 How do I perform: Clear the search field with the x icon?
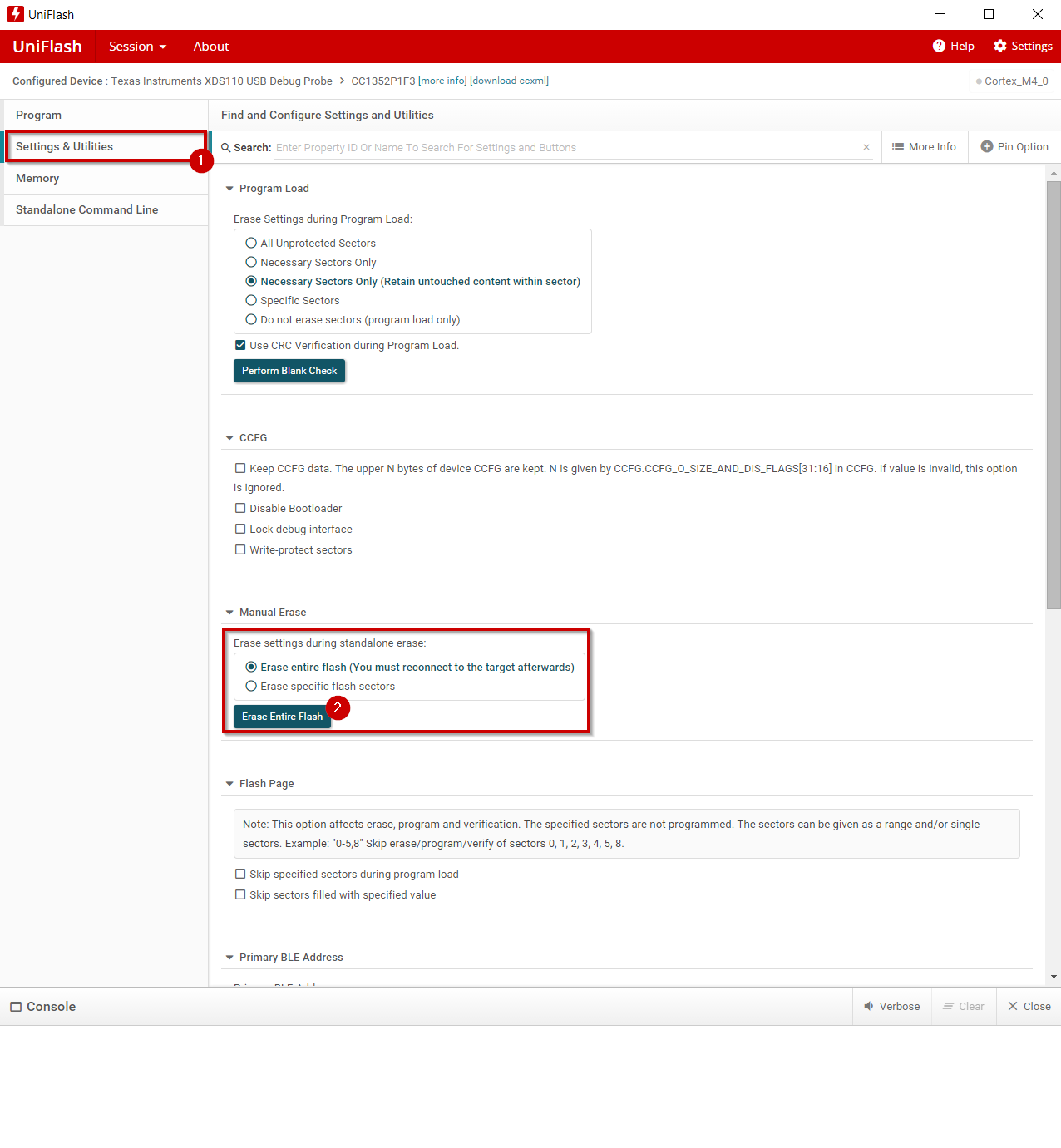(866, 147)
